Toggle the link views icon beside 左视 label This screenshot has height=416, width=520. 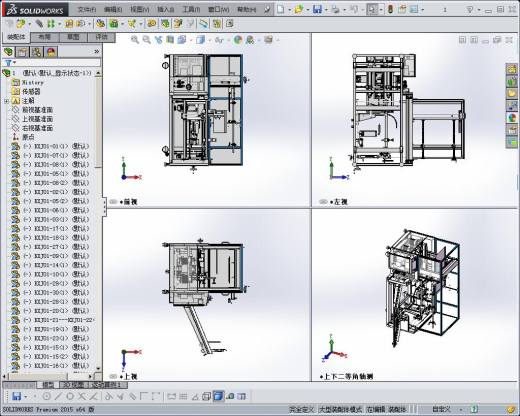tap(323, 202)
